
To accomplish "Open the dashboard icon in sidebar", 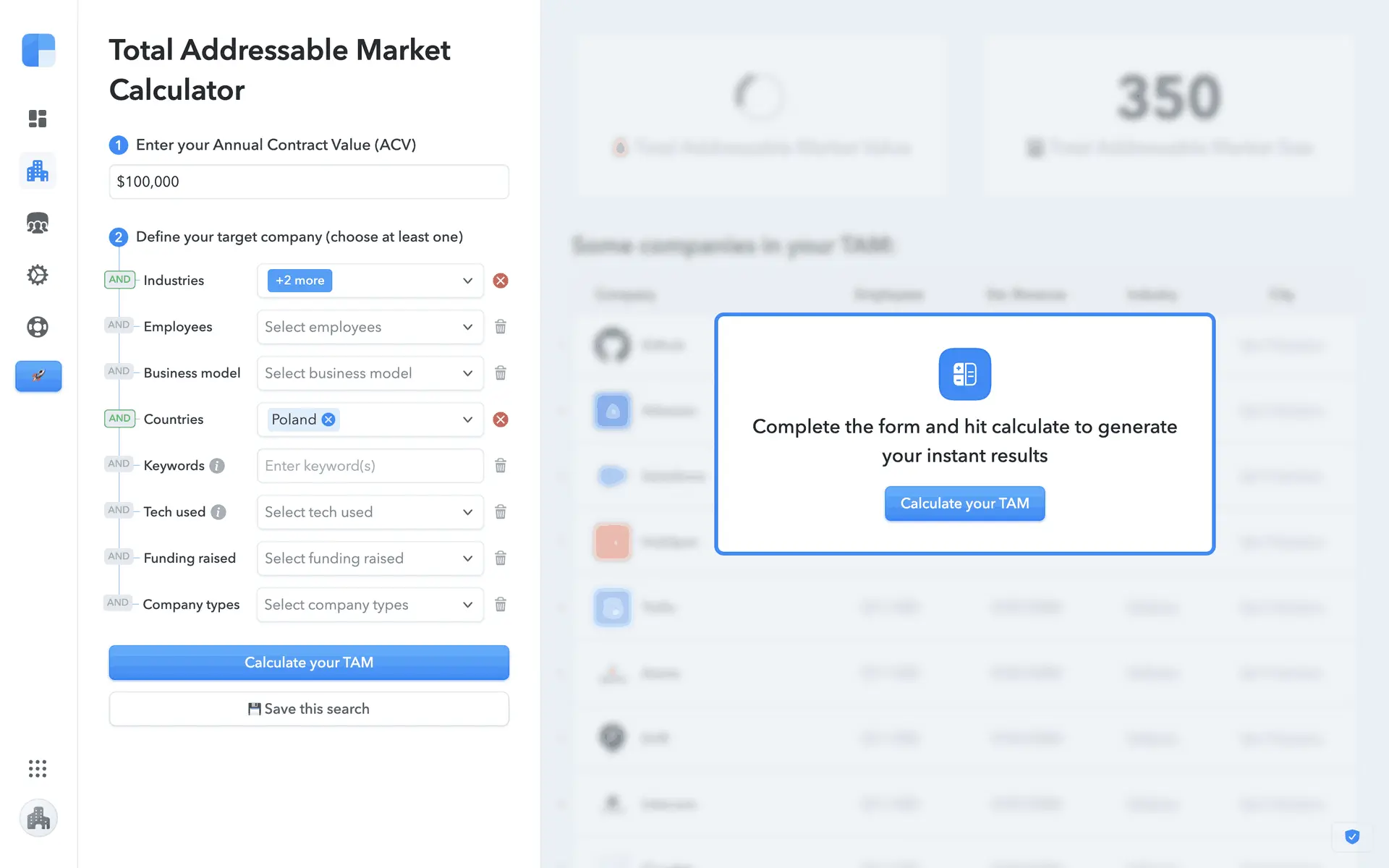I will click(38, 119).
